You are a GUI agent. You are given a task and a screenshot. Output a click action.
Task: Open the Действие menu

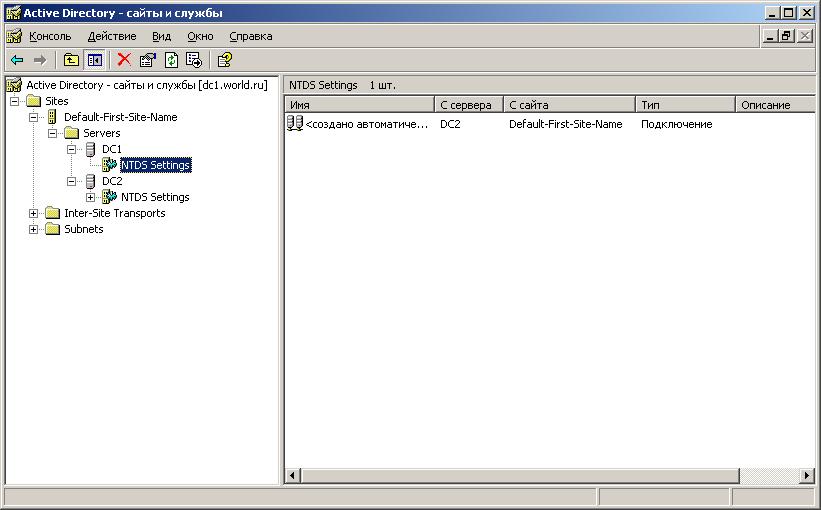point(112,36)
